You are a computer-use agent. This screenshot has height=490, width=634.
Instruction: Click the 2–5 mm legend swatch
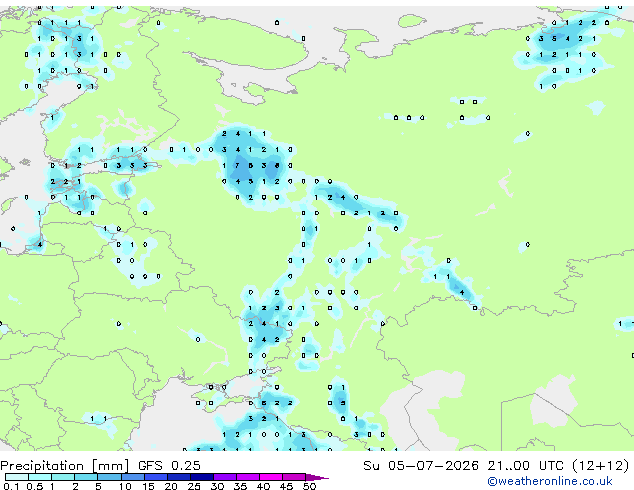[x=86, y=477]
